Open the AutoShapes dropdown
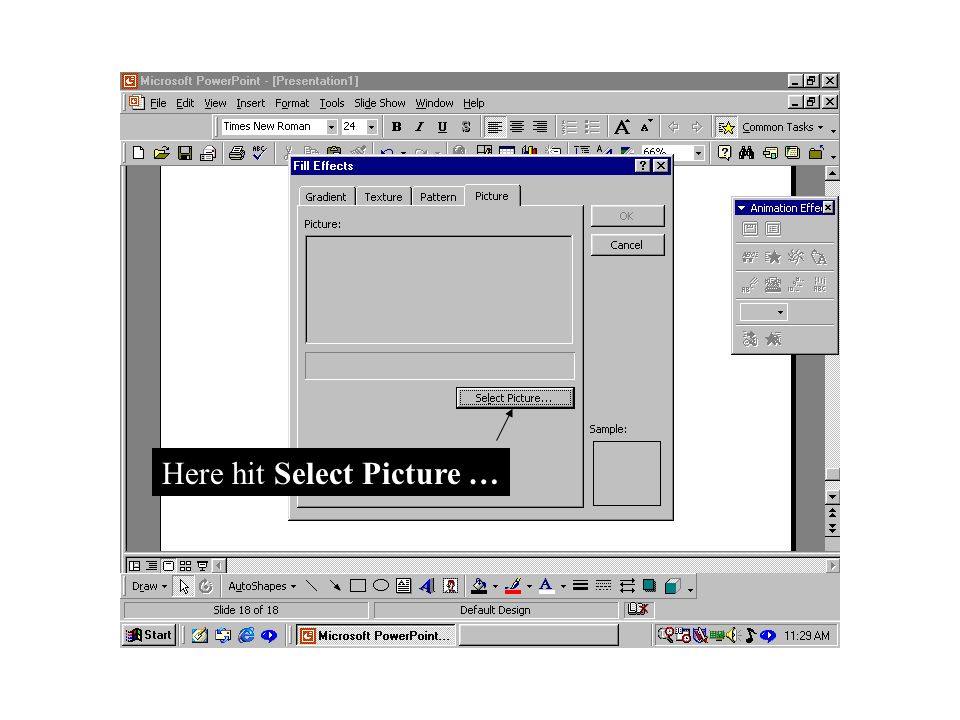This screenshot has width=960, height=720. [262, 586]
